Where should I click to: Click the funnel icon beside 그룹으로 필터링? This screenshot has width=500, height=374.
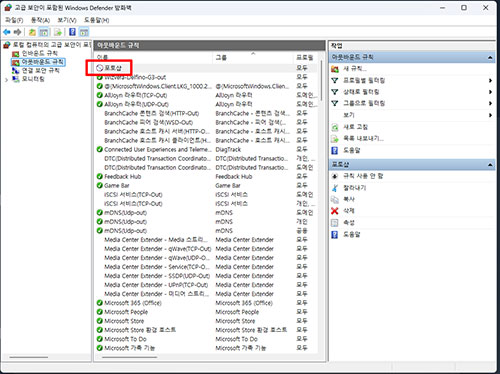coord(335,103)
